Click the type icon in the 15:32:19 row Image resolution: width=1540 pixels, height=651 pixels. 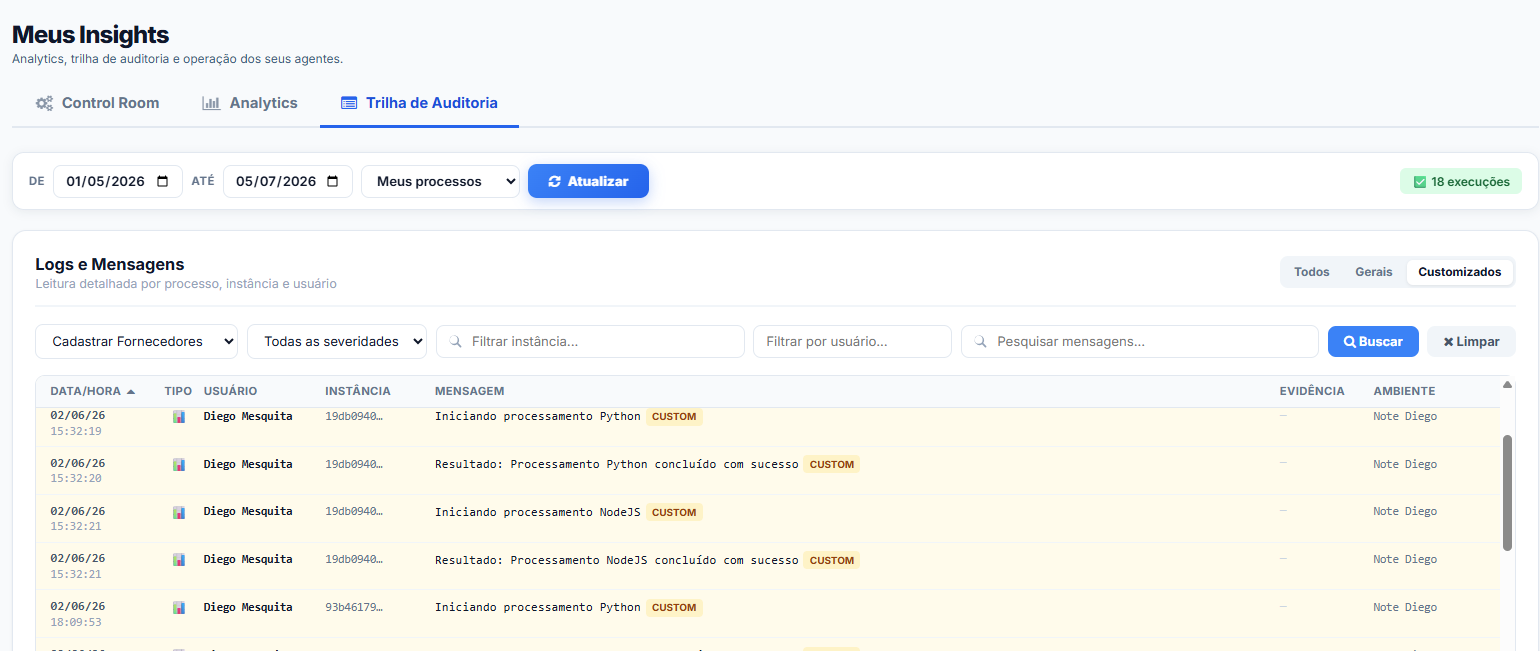(x=179, y=417)
